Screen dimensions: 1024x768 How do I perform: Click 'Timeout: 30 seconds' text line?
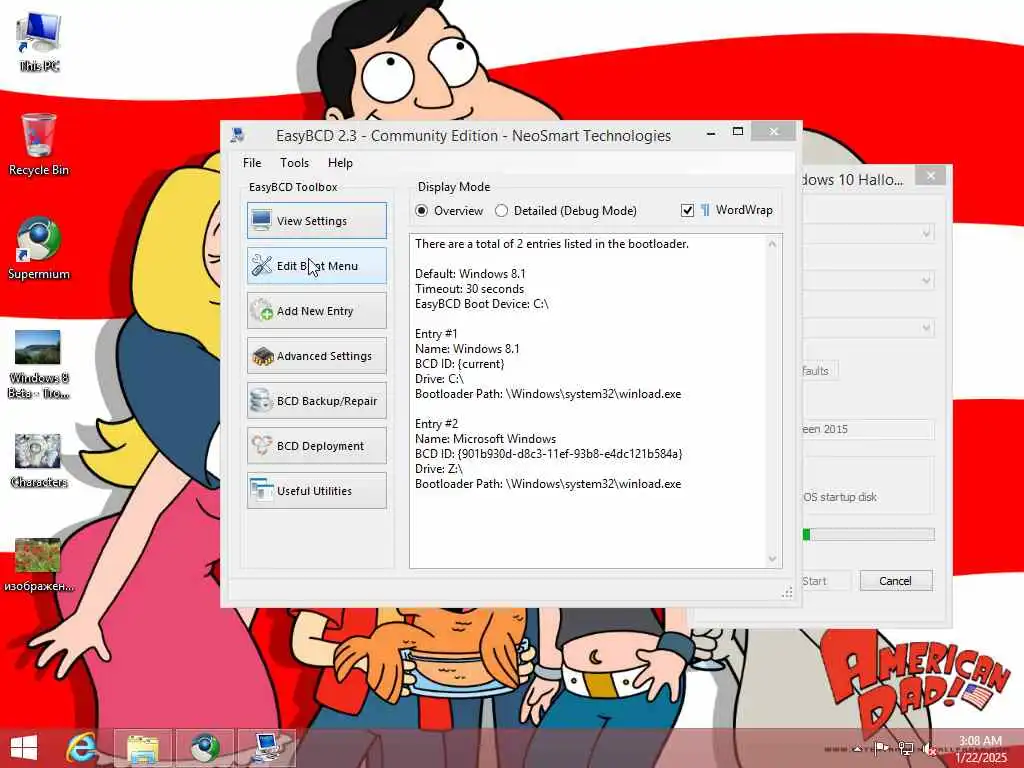coord(470,289)
